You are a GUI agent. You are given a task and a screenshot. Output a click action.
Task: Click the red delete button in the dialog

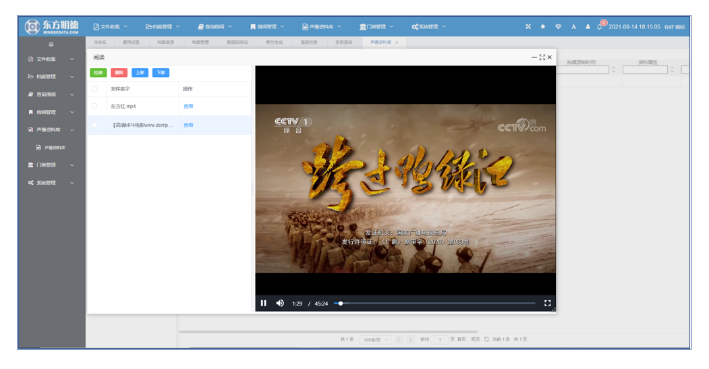tap(119, 72)
